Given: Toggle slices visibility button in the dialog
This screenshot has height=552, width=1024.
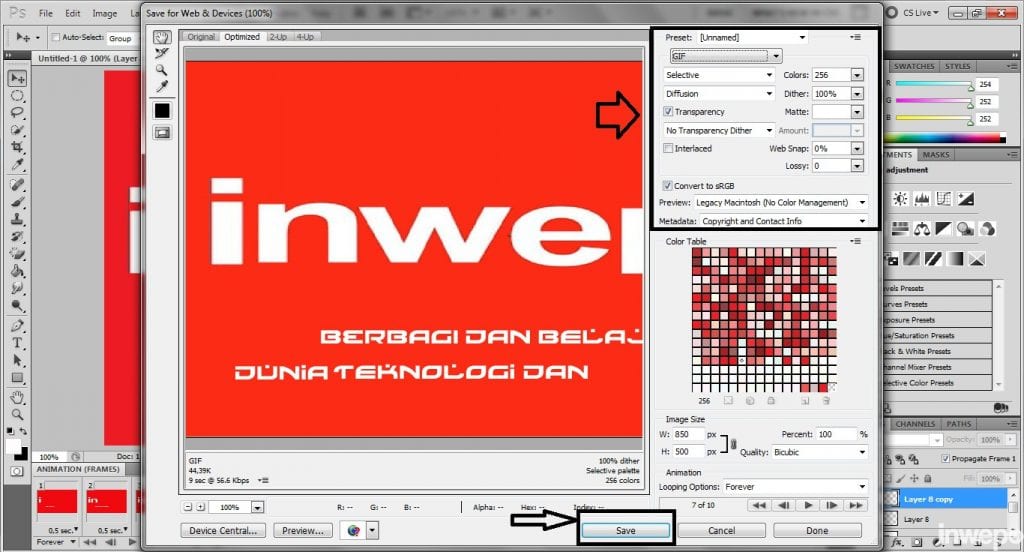Looking at the screenshot, I should [162, 133].
